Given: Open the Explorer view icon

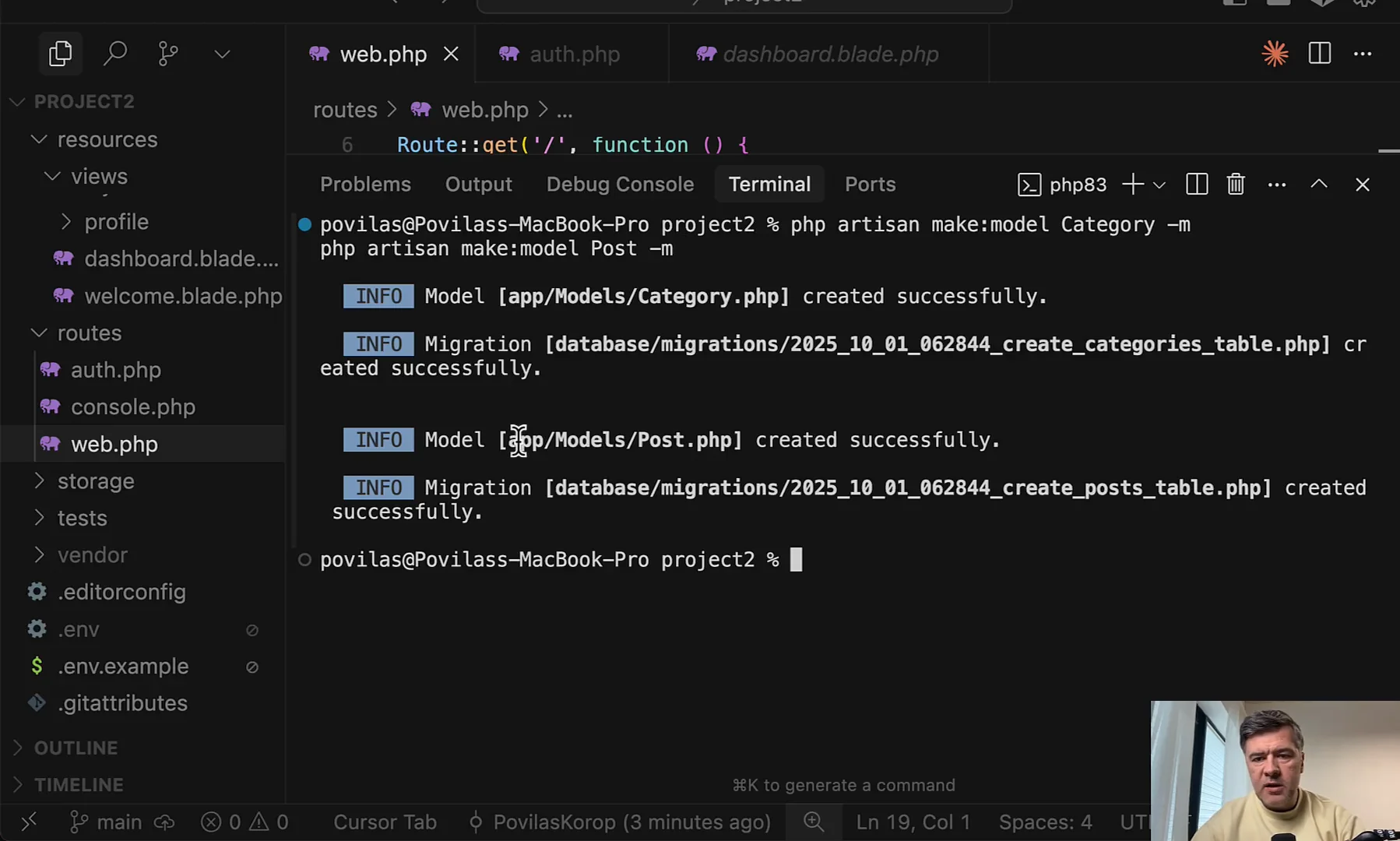Looking at the screenshot, I should pyautogui.click(x=60, y=54).
